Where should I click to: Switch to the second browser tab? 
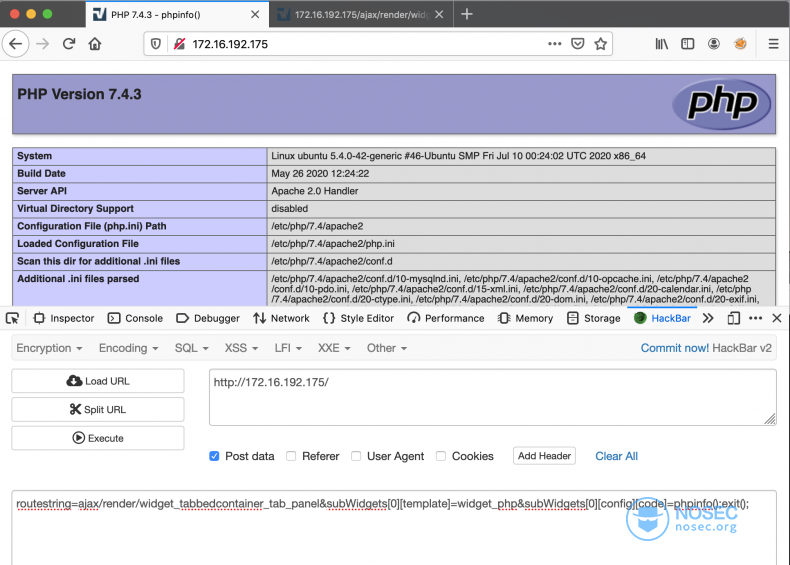point(361,15)
